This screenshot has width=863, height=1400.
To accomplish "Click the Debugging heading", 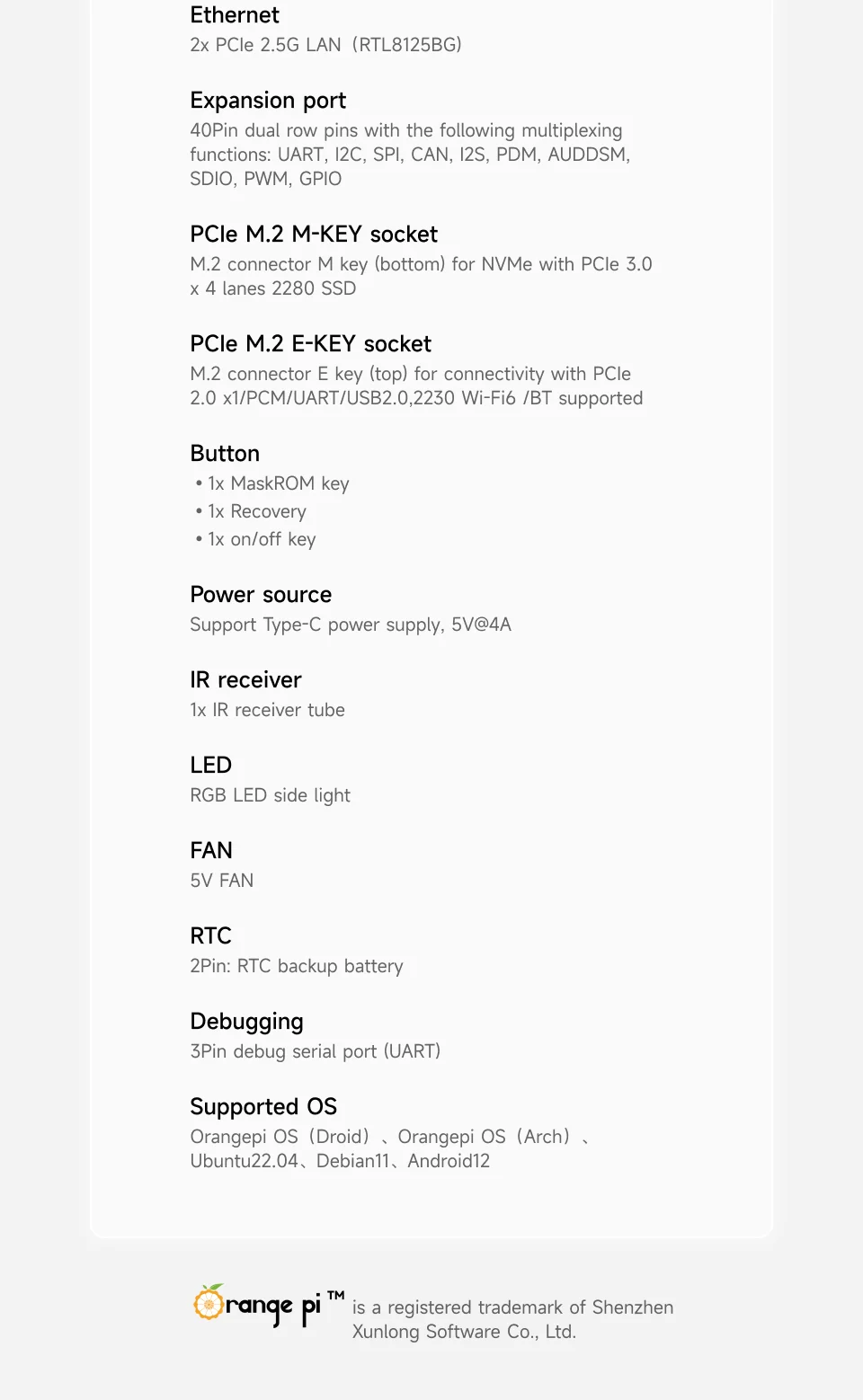I will click(246, 1023).
